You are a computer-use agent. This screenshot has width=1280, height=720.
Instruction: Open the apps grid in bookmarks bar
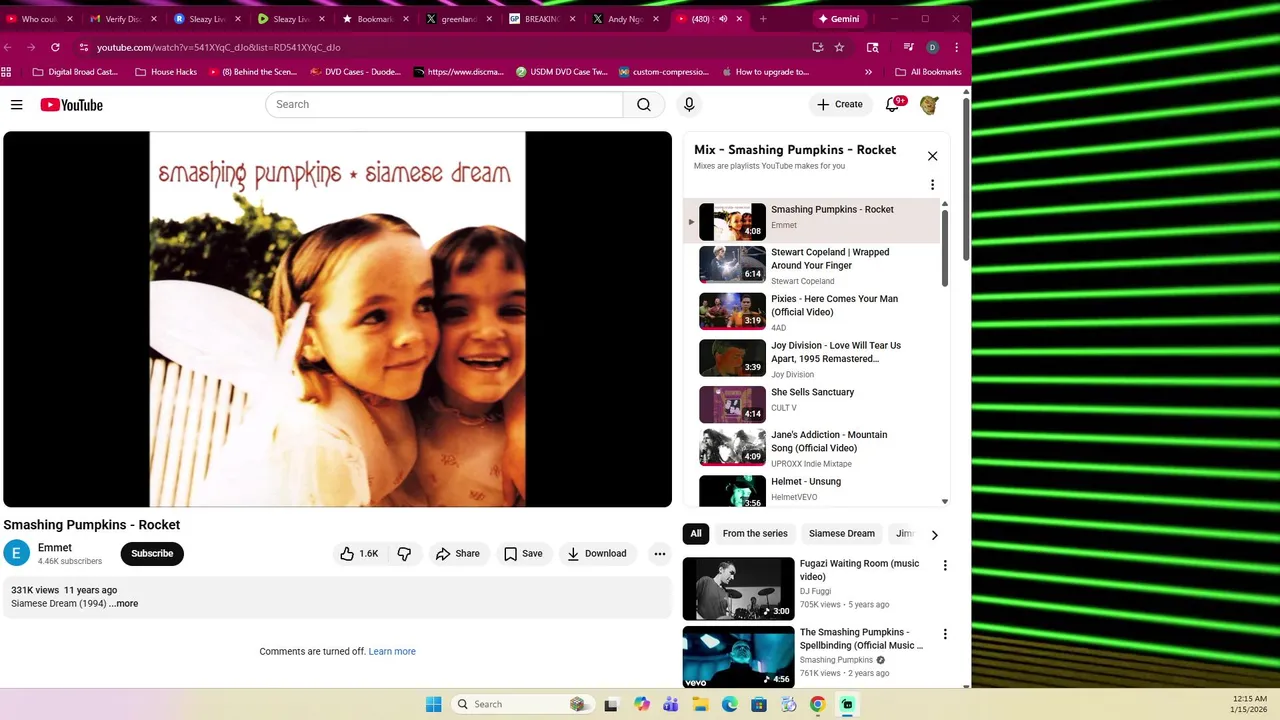(7, 72)
